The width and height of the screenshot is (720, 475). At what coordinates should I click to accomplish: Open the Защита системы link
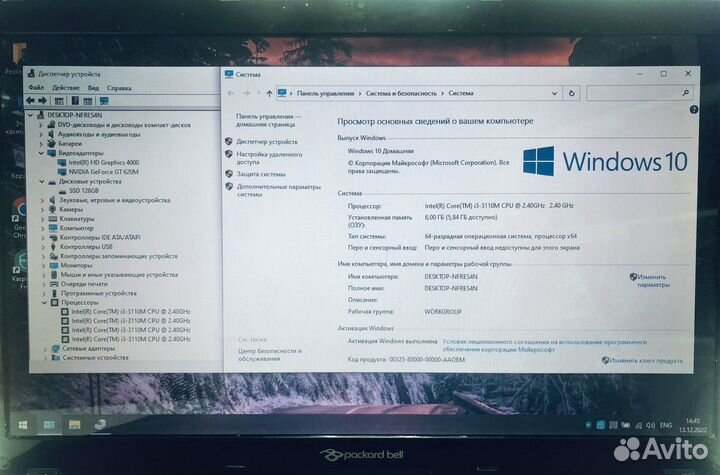pos(261,174)
